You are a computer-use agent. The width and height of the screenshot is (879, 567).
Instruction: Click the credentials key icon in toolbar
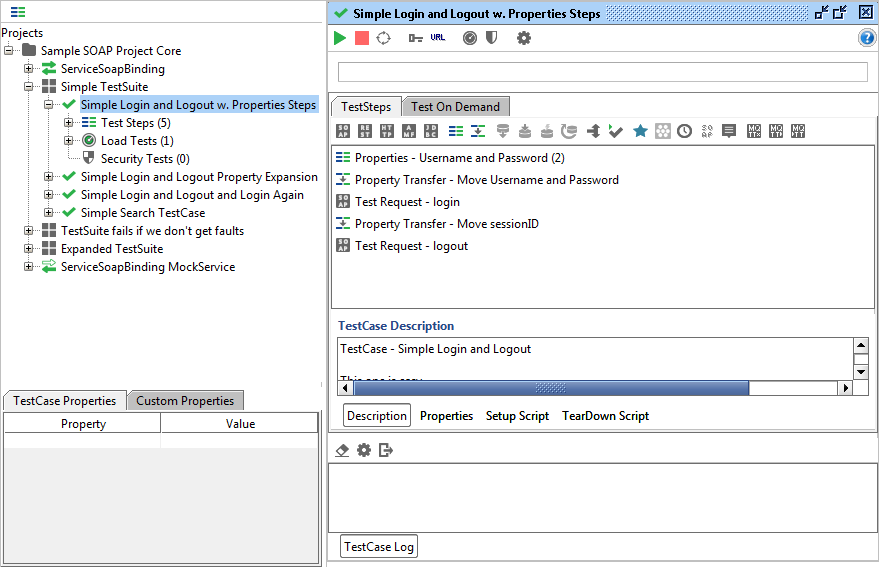[x=415, y=38]
